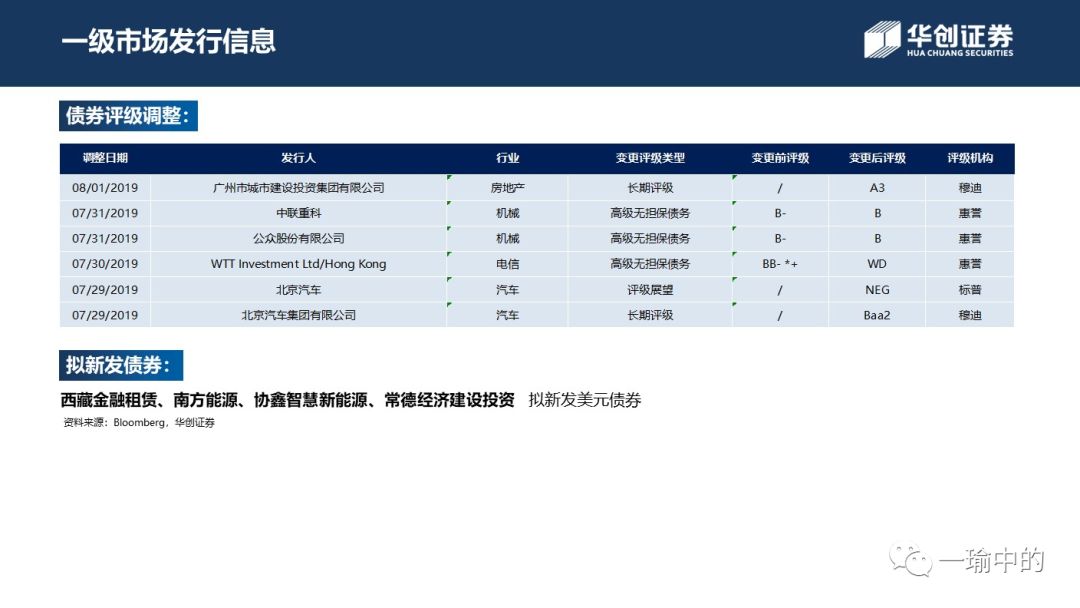Click the A3 rating cell
Image resolution: width=1080 pixels, height=608 pixels.
point(877,188)
